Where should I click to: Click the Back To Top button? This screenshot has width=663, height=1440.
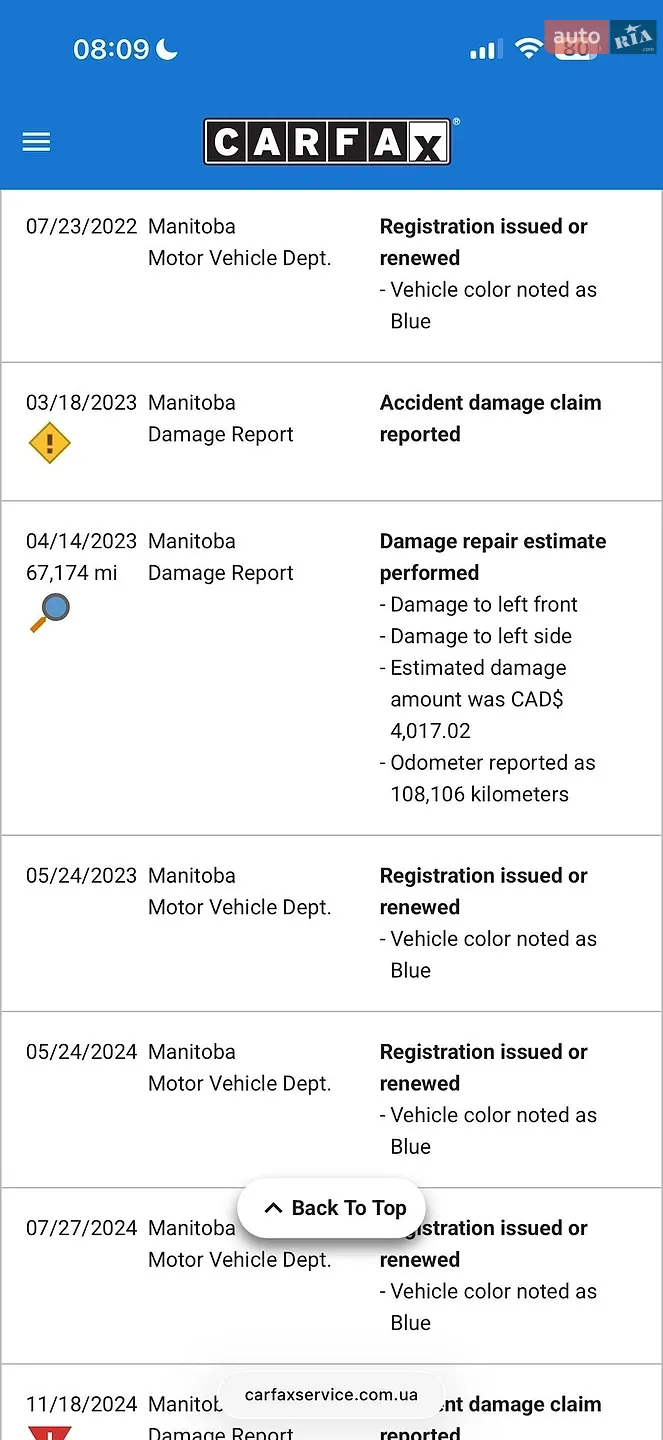click(331, 1208)
